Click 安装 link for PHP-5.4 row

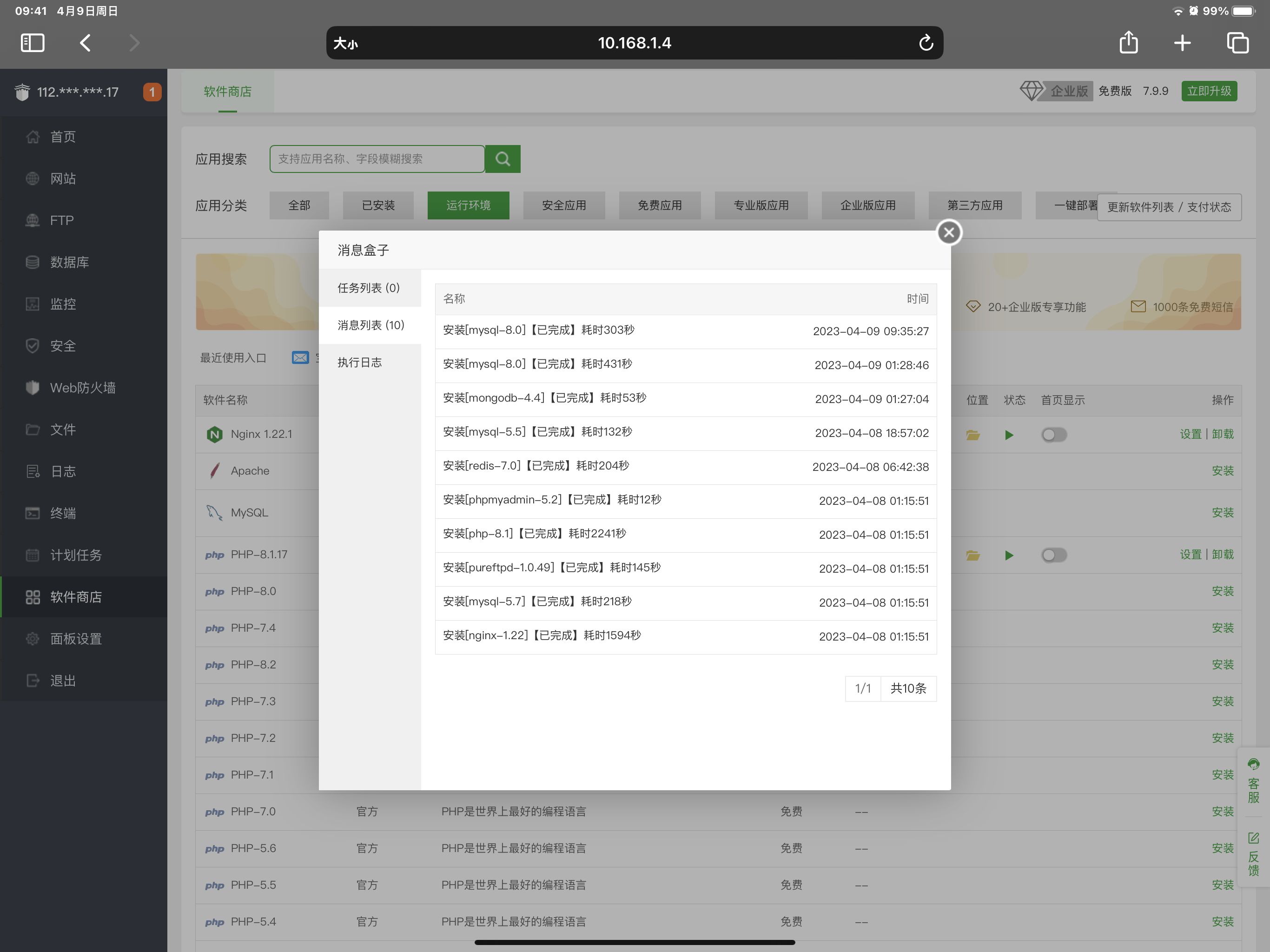tap(1223, 922)
